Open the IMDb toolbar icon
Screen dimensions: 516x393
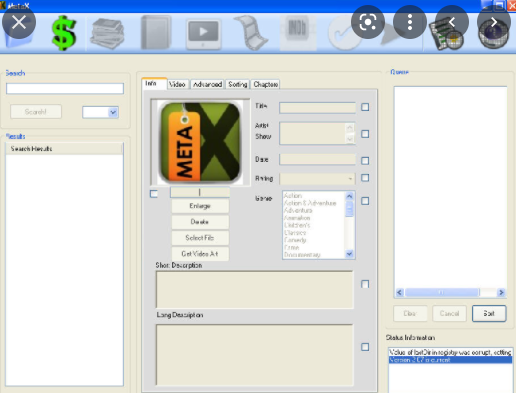click(x=298, y=33)
